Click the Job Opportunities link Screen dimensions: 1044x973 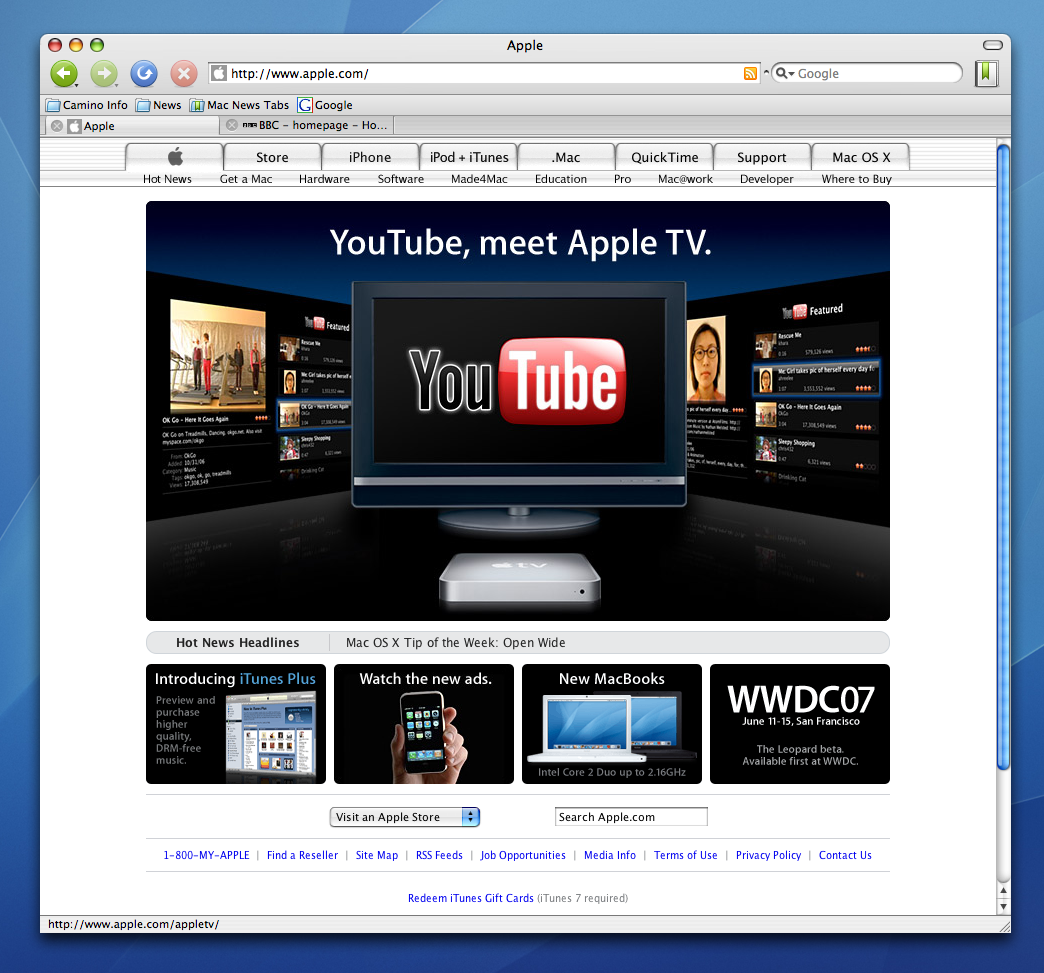click(523, 855)
